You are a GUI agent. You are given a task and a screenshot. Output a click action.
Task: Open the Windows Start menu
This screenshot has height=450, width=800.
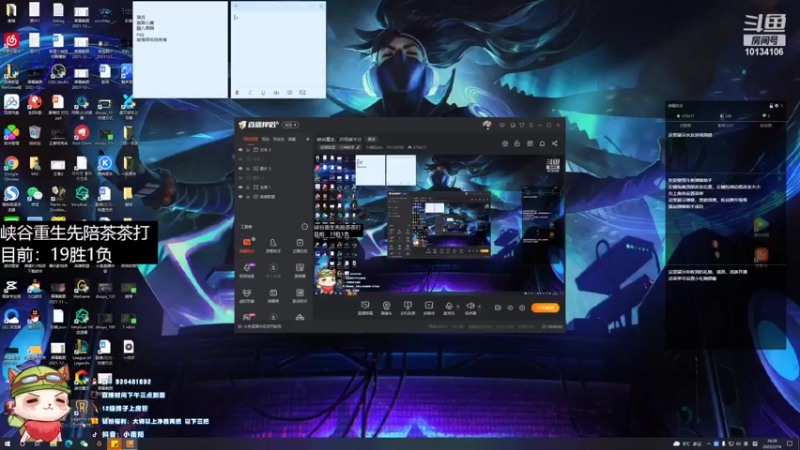7,444
